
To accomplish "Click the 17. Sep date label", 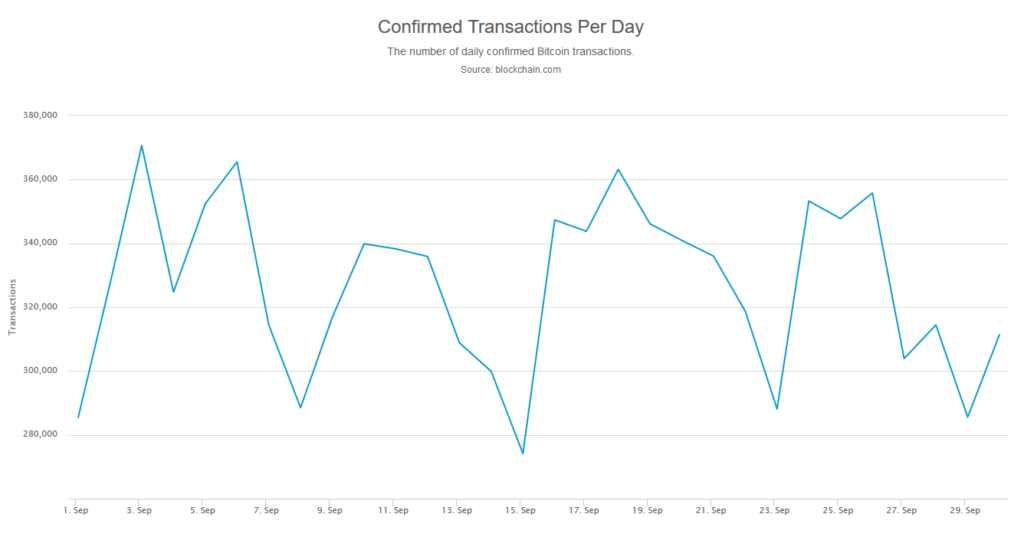I will pos(584,510).
